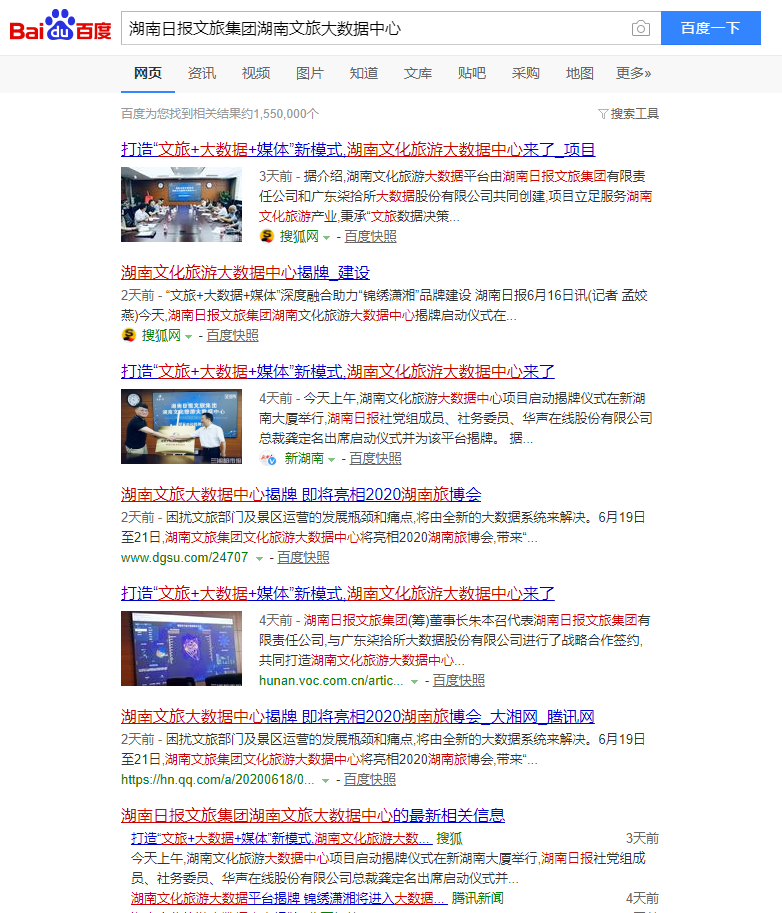Open result ending with 大湘网_腾讯网
782x913 pixels.
358,716
